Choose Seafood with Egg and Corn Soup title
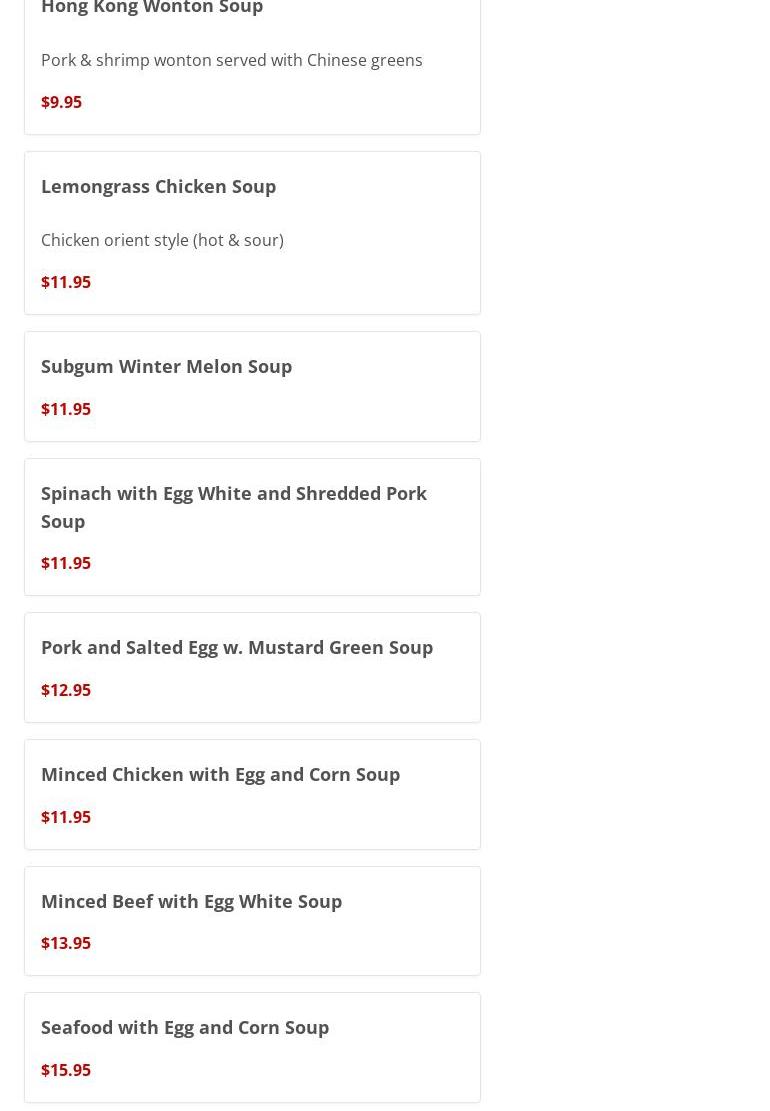Screen dimensions: 770x1111 click(185, 1027)
